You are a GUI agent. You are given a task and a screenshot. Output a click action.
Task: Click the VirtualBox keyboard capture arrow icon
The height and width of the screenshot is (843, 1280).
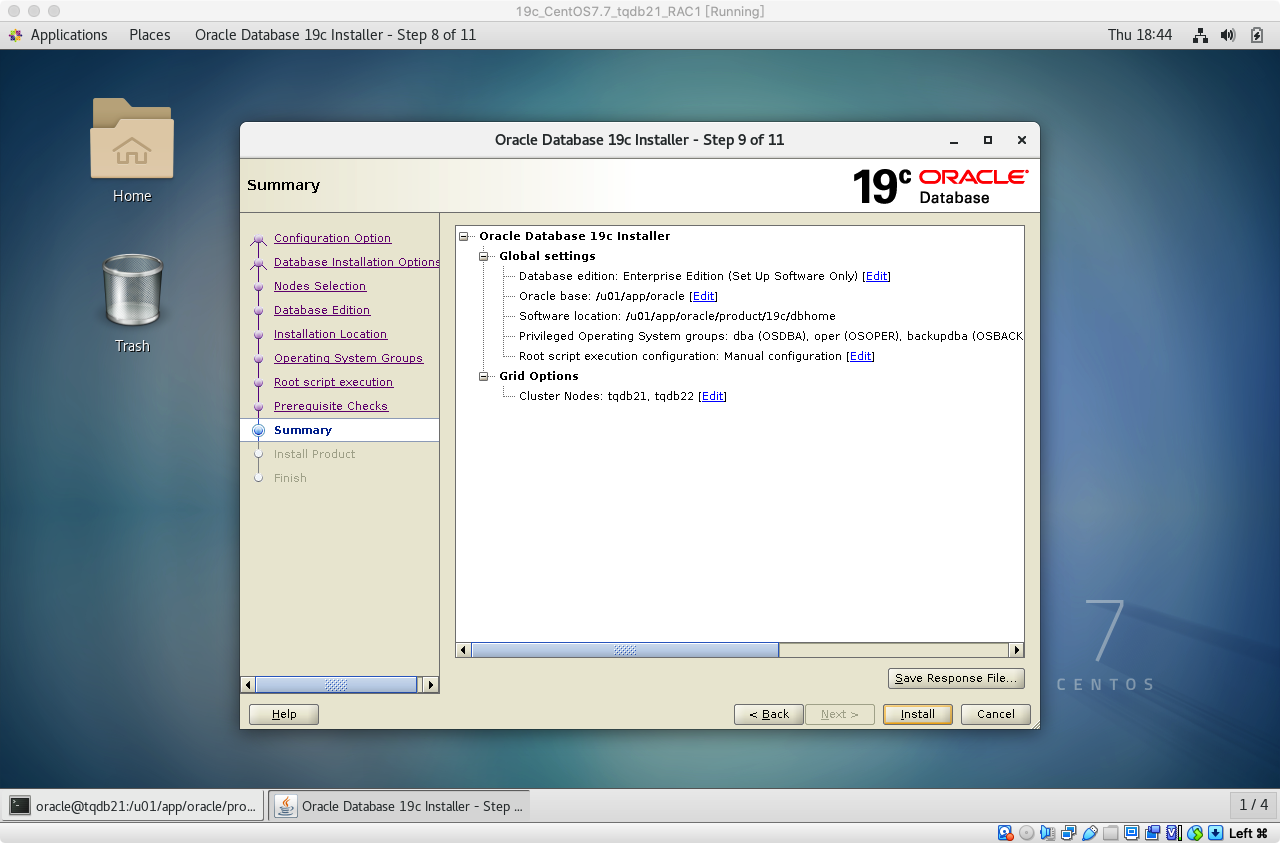point(1215,833)
